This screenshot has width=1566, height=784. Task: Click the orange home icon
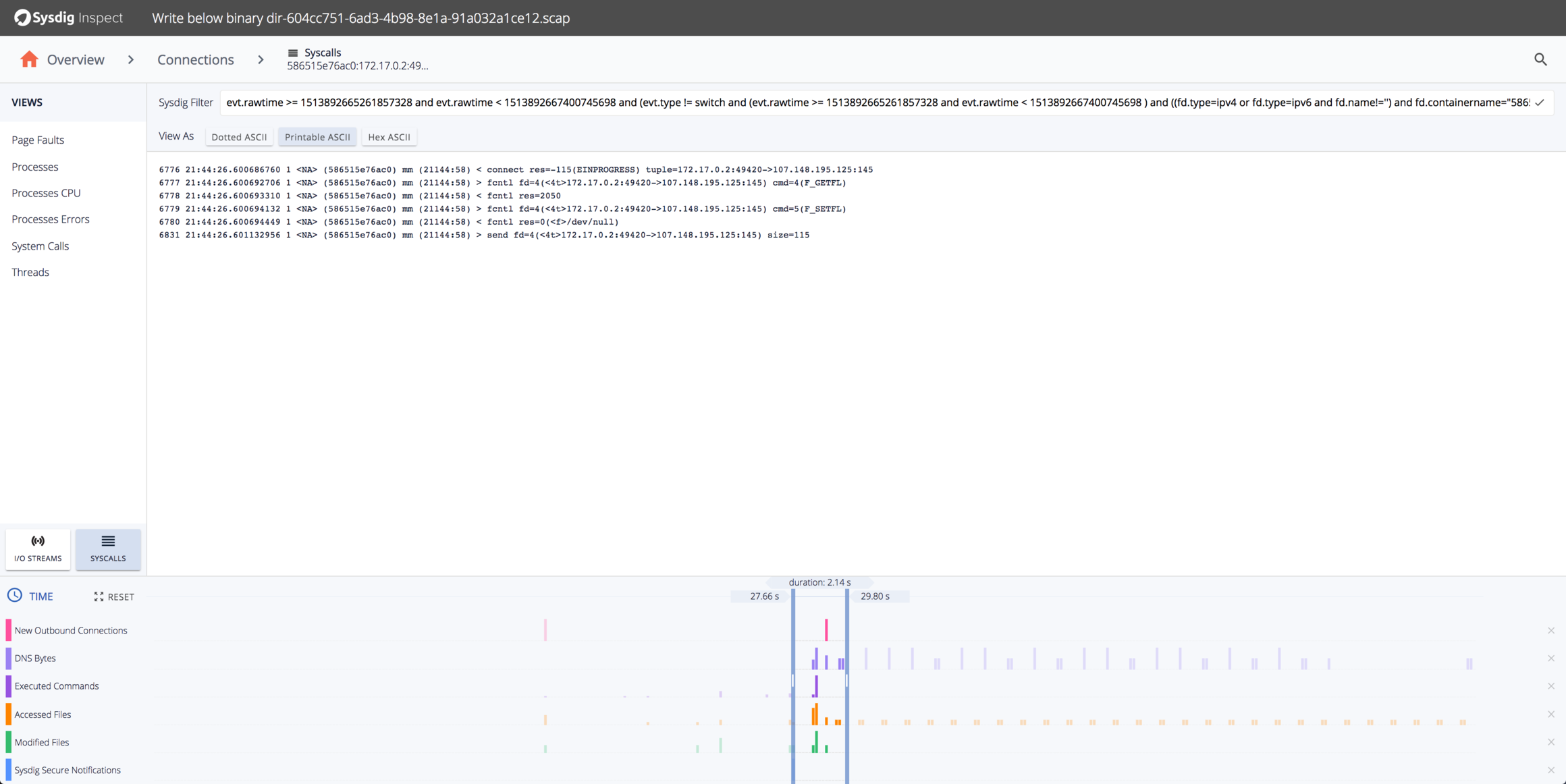29,59
